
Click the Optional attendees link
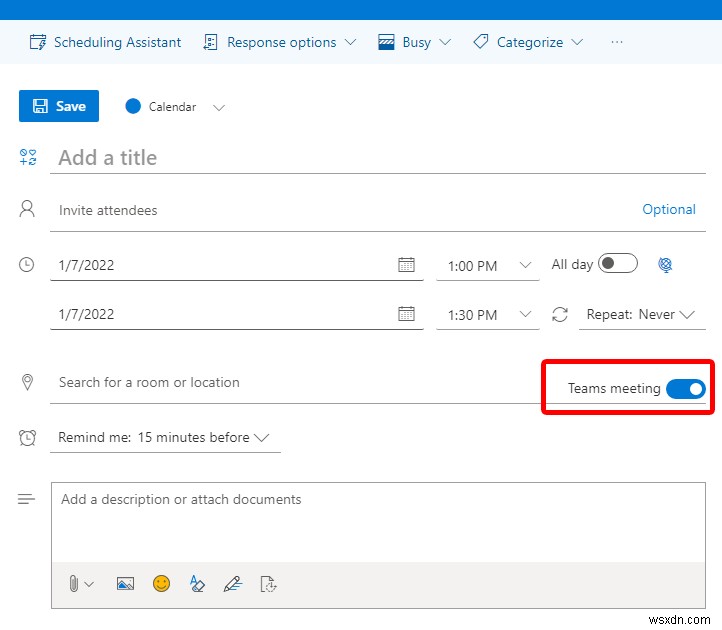(x=669, y=210)
